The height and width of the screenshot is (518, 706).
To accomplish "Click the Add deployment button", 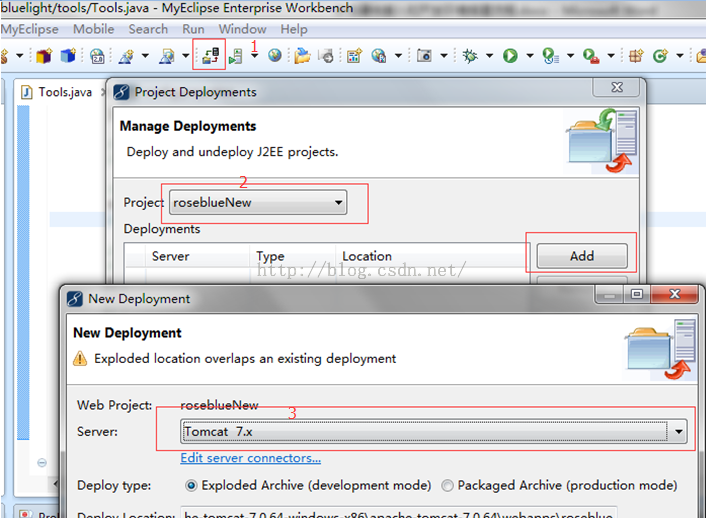I will coord(582,256).
